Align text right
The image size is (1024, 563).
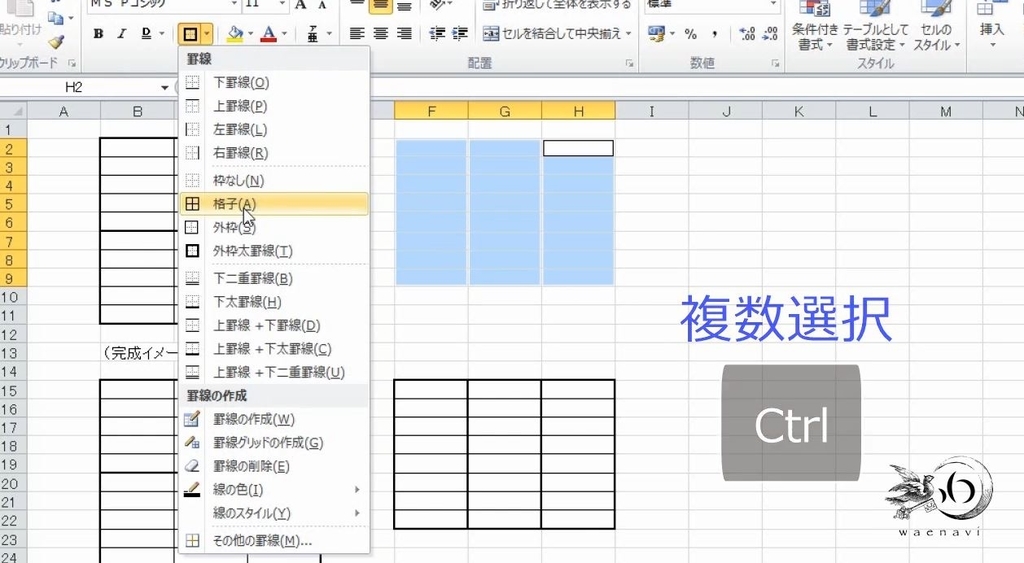(x=404, y=33)
